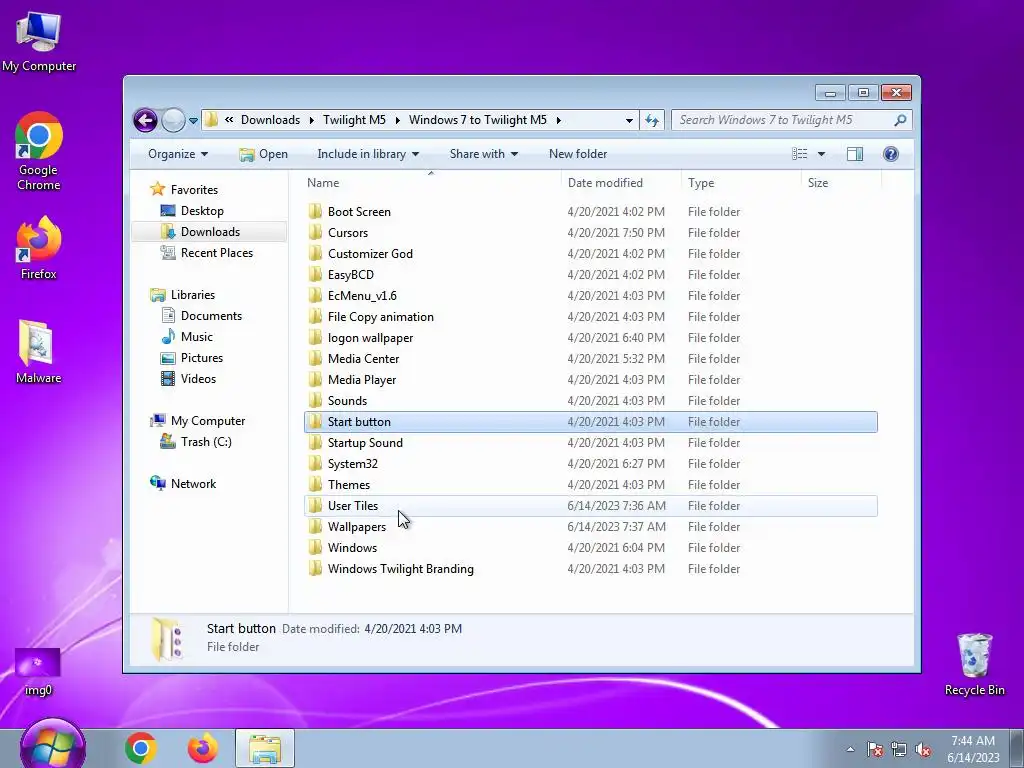
Task: Select My Computer desktop icon
Action: coord(39,42)
